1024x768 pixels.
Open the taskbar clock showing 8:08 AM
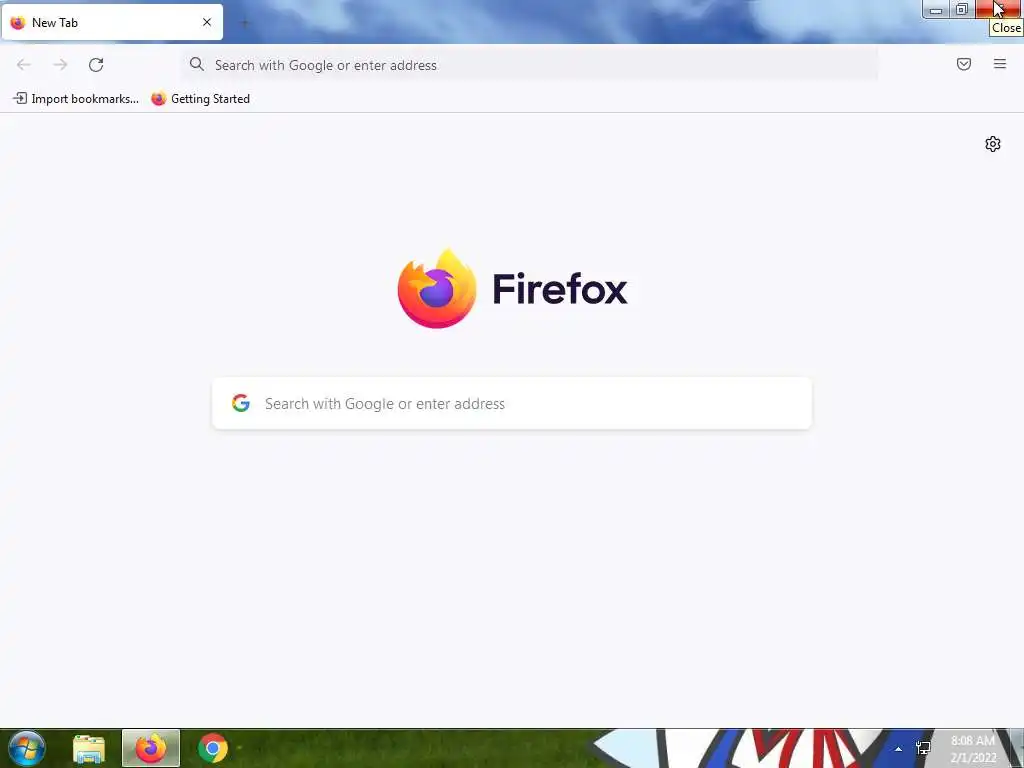[973, 749]
